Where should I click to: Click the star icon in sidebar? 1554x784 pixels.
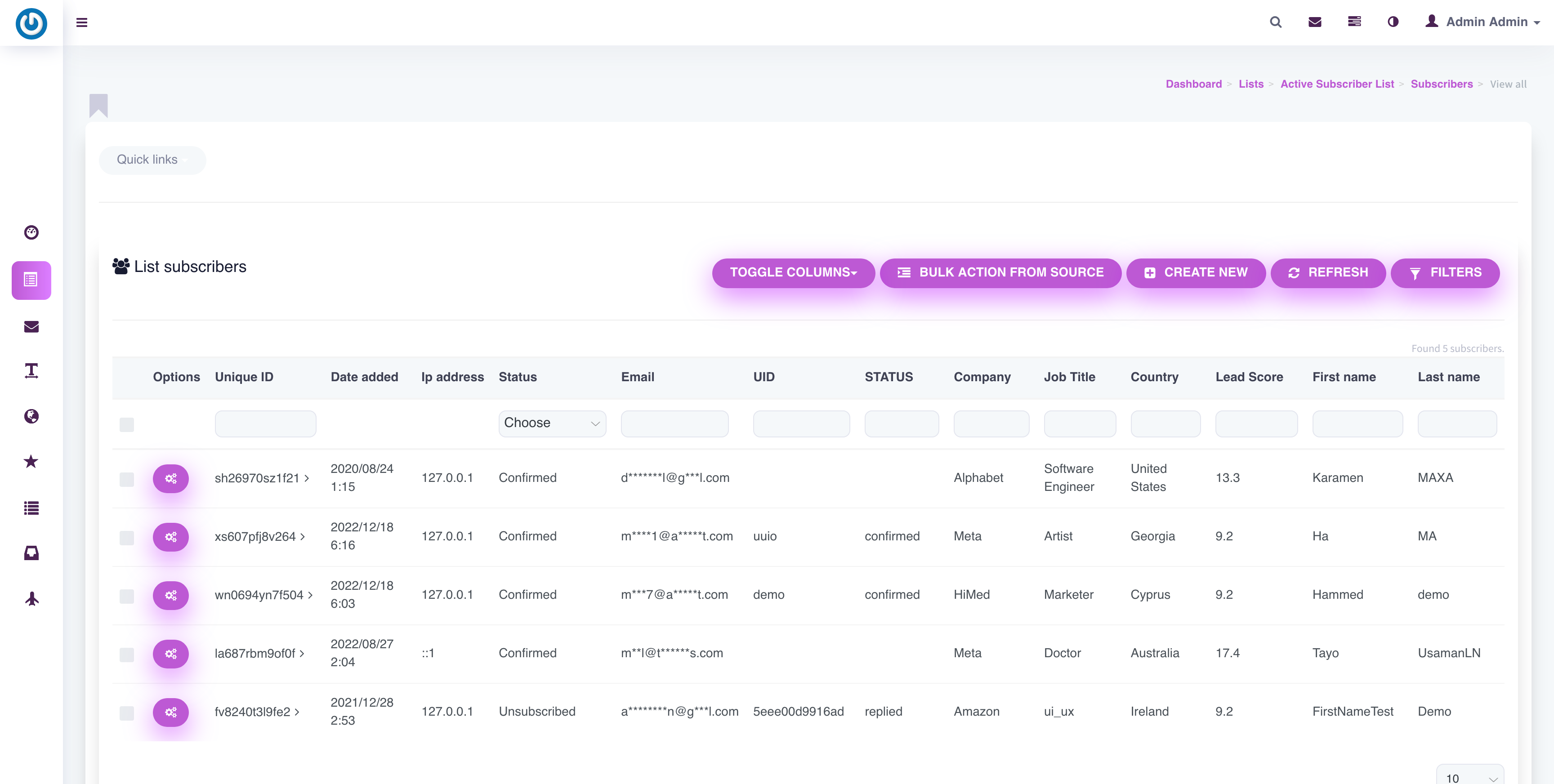pyautogui.click(x=31, y=462)
